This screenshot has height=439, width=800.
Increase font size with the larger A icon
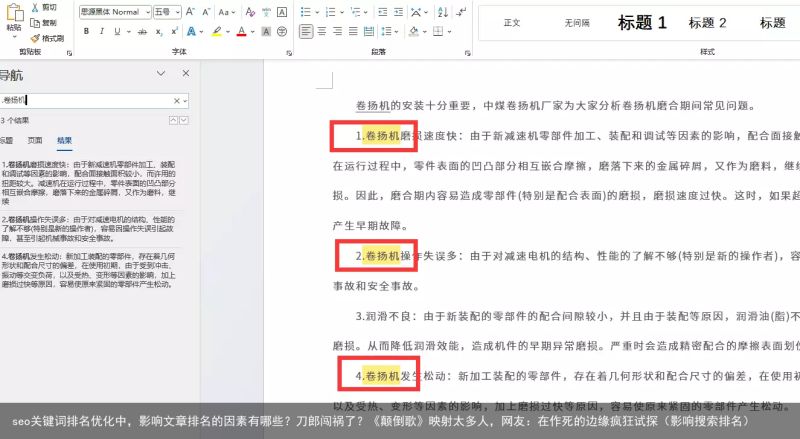tap(190, 11)
